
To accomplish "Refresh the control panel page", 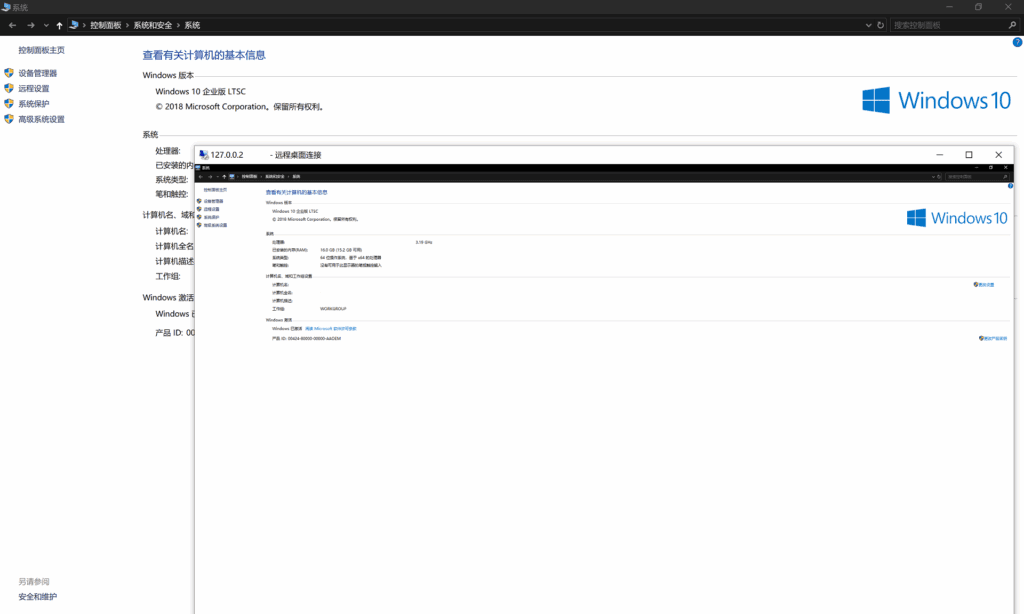I will (x=880, y=25).
